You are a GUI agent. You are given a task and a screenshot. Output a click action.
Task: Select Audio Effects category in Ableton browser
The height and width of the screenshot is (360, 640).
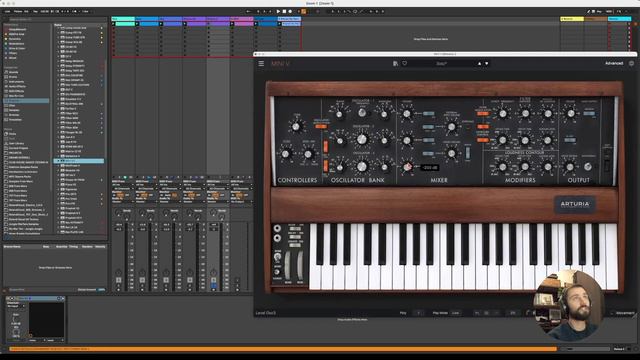(17, 87)
